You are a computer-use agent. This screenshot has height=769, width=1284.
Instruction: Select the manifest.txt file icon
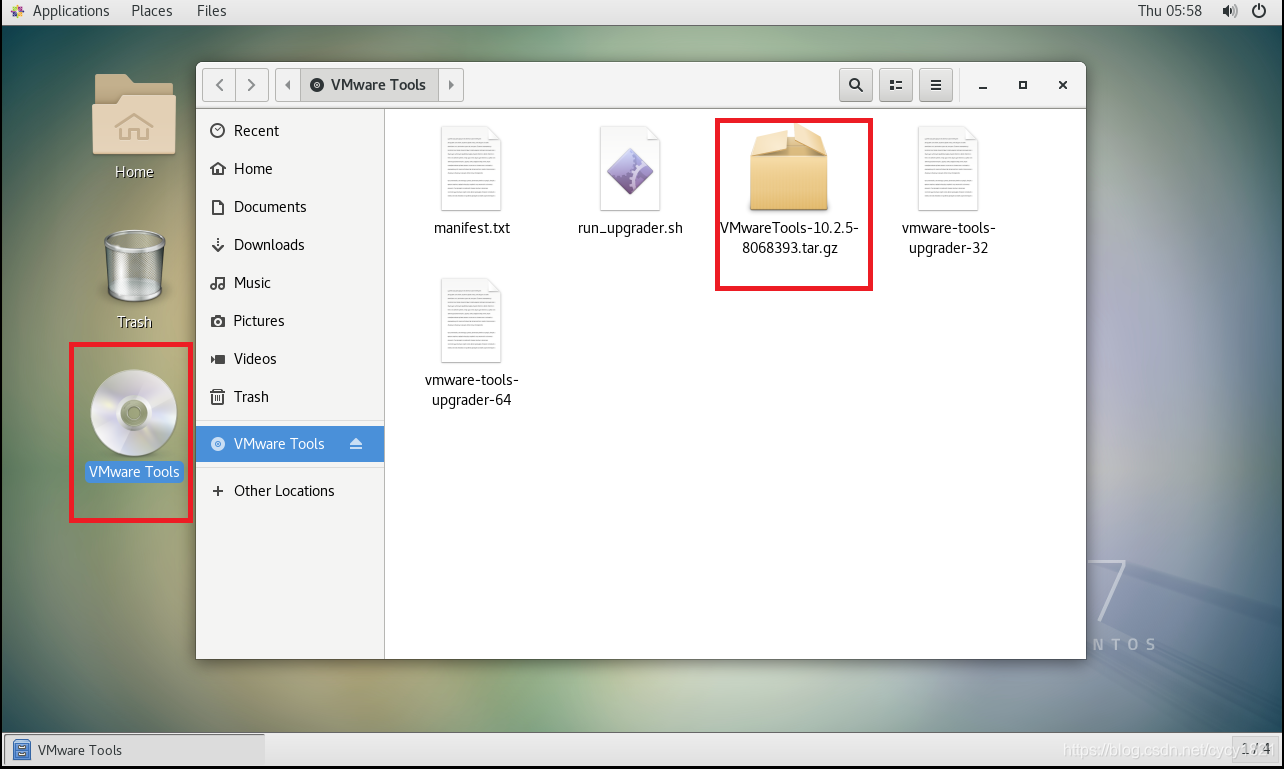(x=471, y=168)
